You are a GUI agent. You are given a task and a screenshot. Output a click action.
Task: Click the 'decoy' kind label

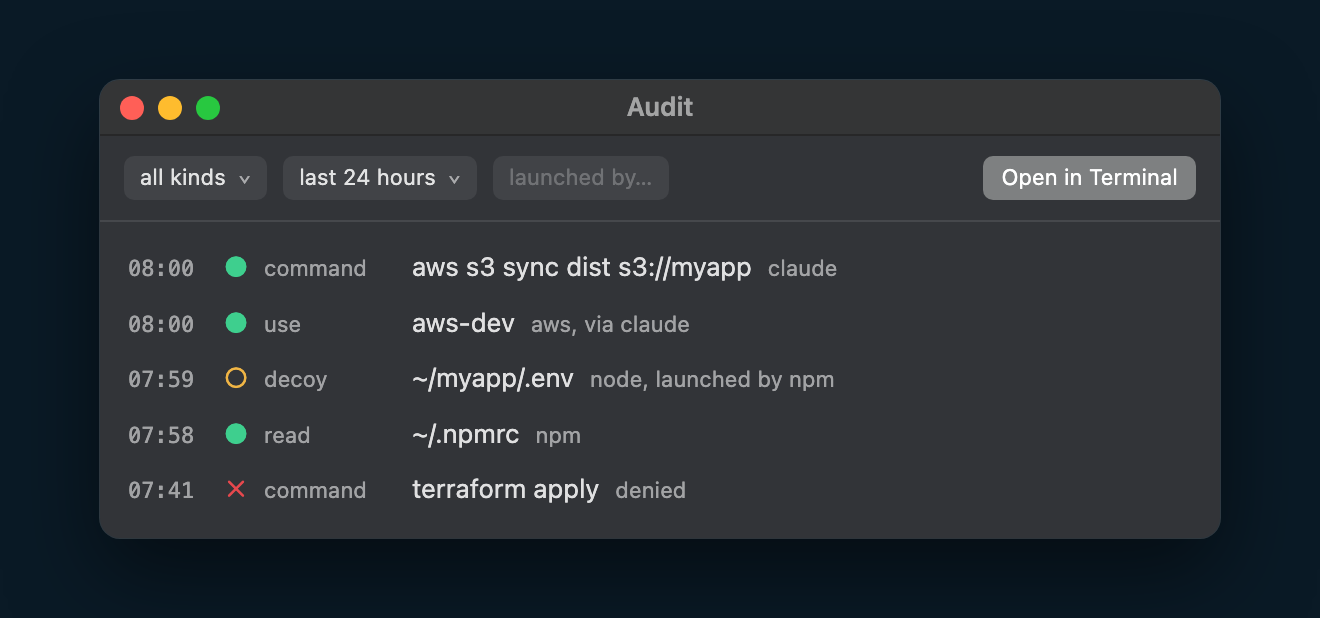click(295, 380)
